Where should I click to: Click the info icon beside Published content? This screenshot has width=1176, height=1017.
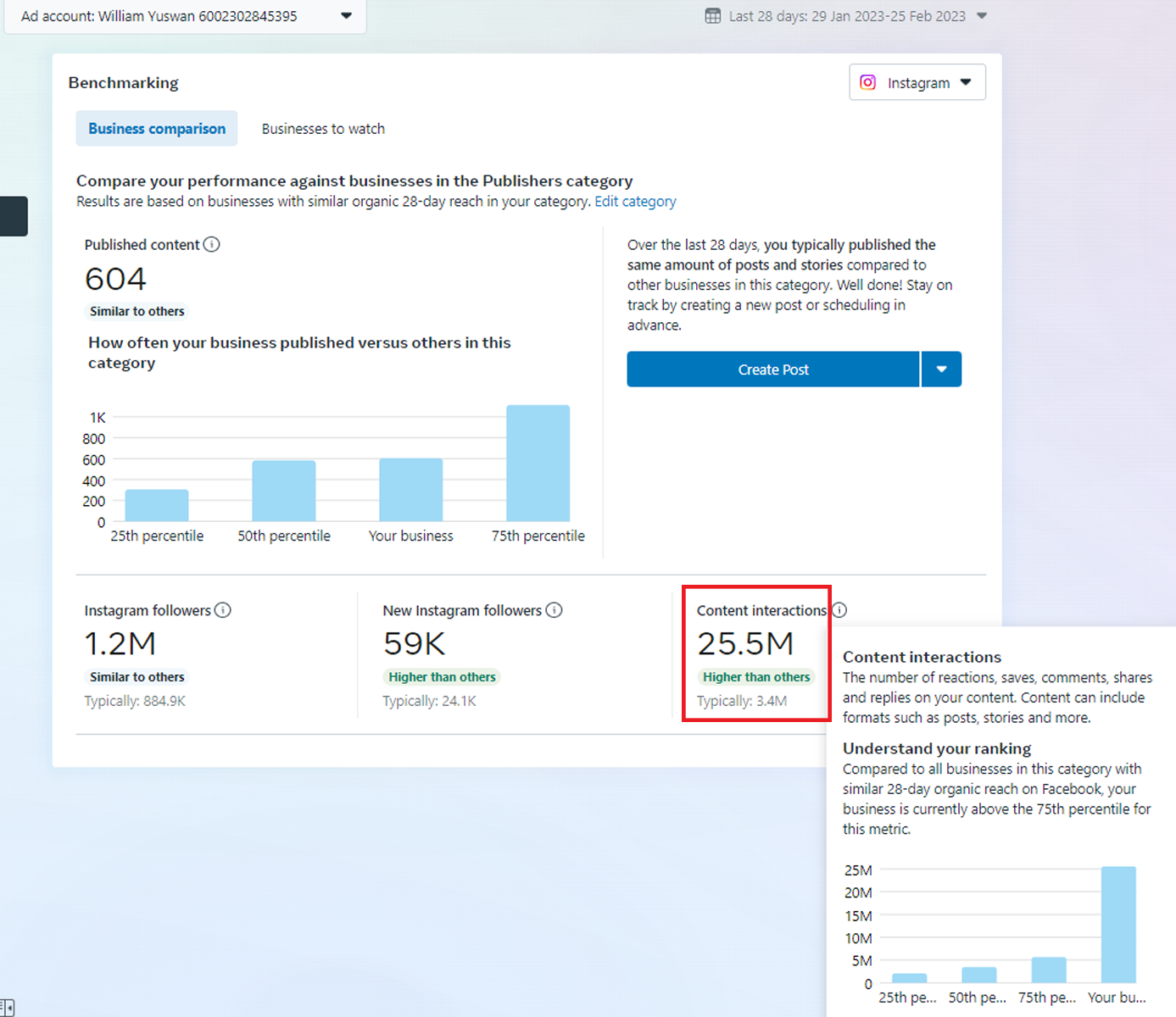point(212,244)
